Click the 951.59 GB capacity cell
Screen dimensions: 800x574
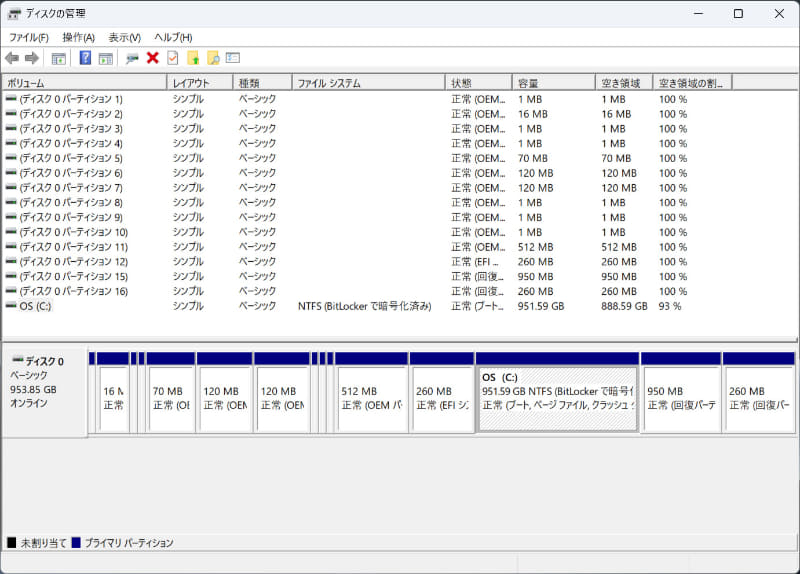click(541, 306)
